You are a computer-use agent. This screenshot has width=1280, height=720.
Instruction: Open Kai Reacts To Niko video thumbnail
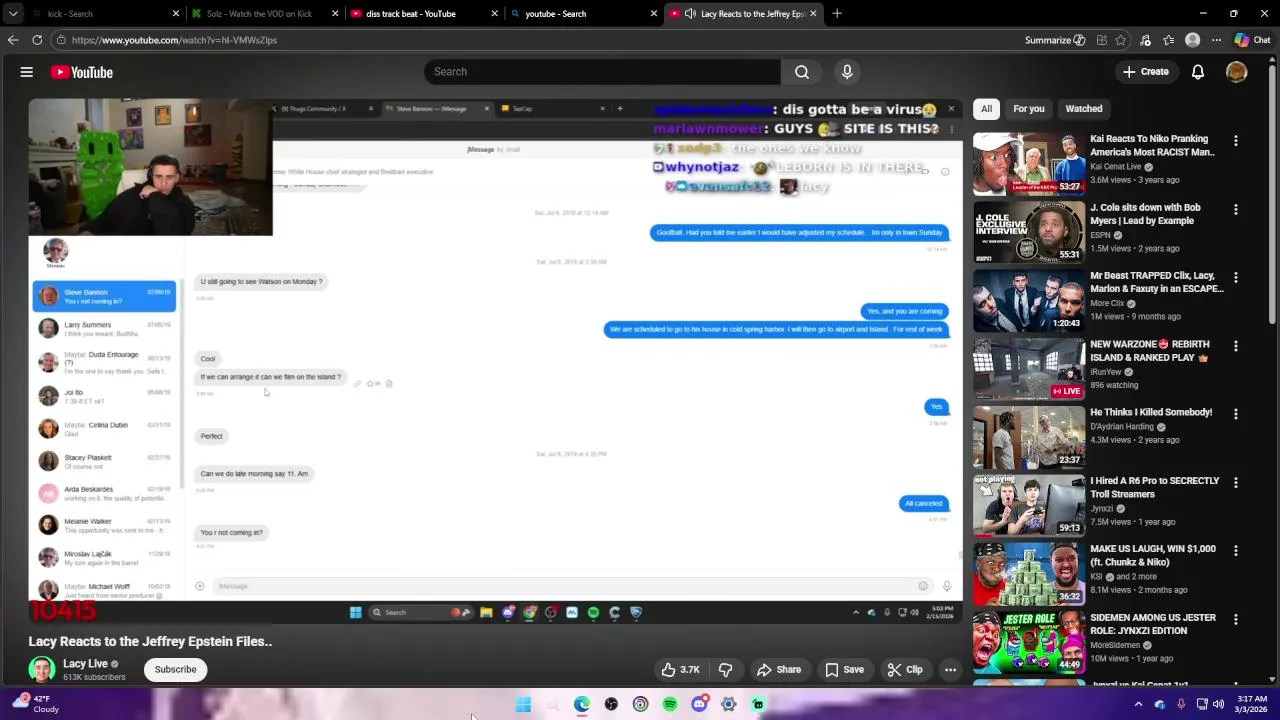point(1029,164)
